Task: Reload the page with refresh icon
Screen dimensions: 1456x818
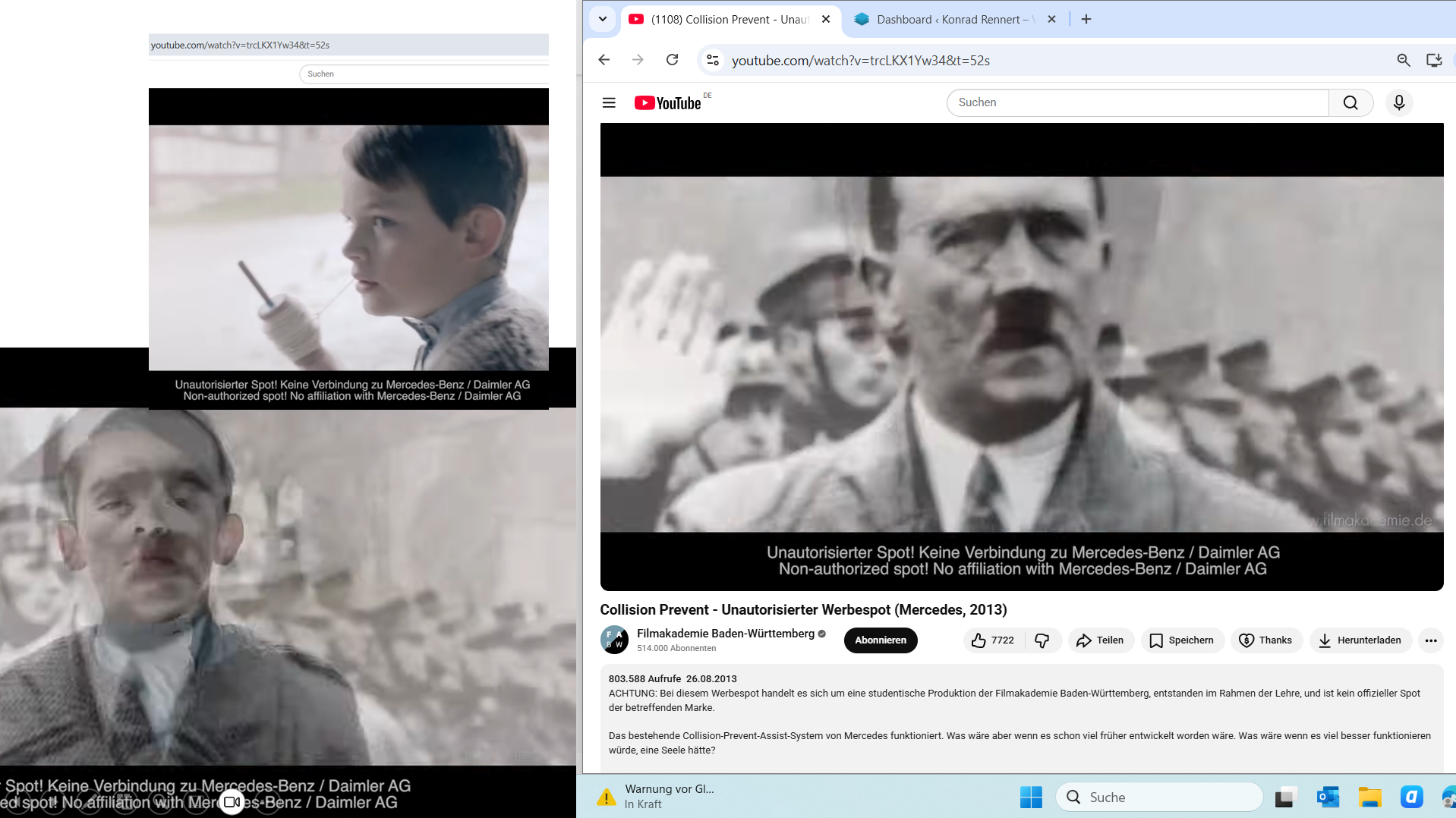Action: click(x=672, y=60)
